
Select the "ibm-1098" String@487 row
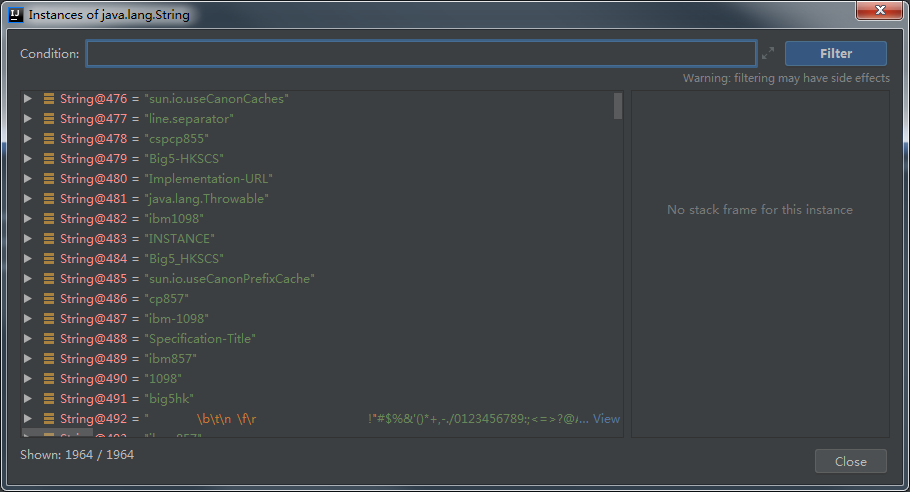click(322, 319)
